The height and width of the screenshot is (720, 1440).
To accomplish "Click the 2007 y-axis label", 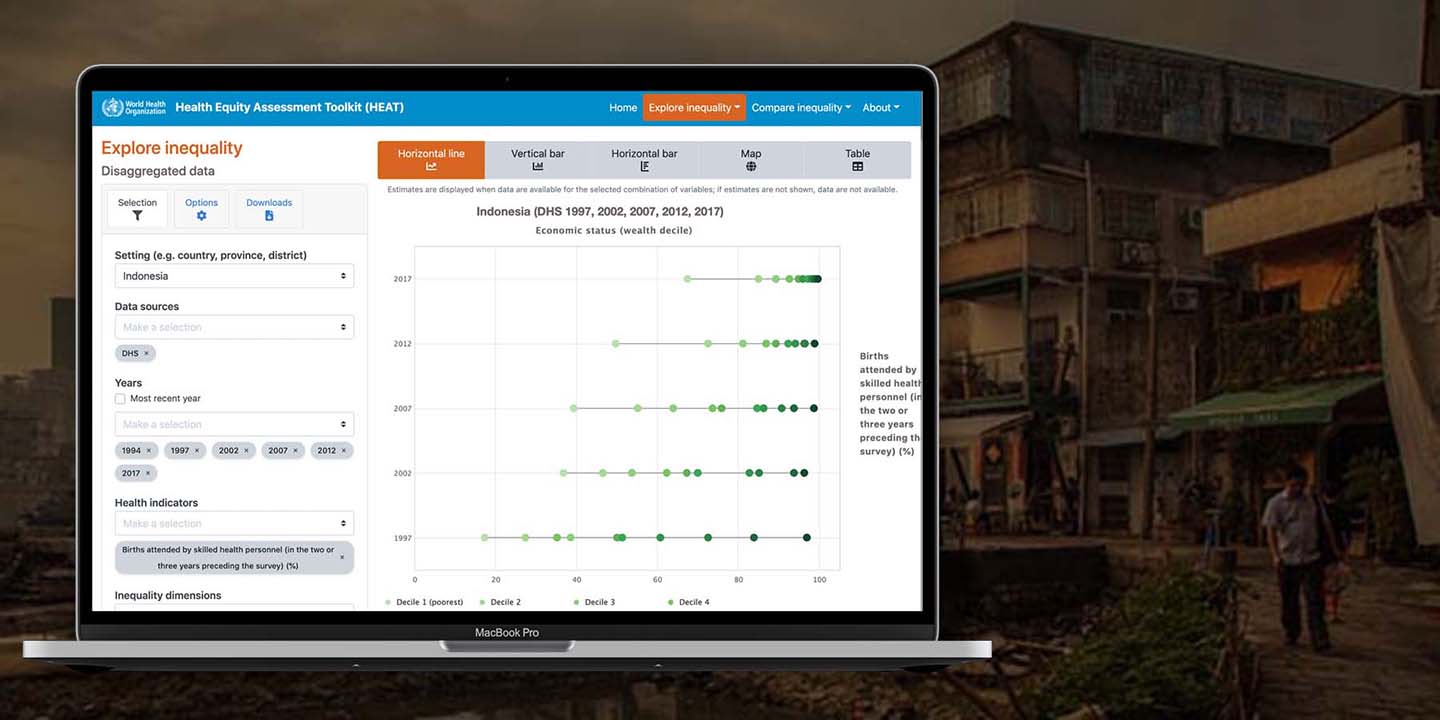I will pos(402,408).
